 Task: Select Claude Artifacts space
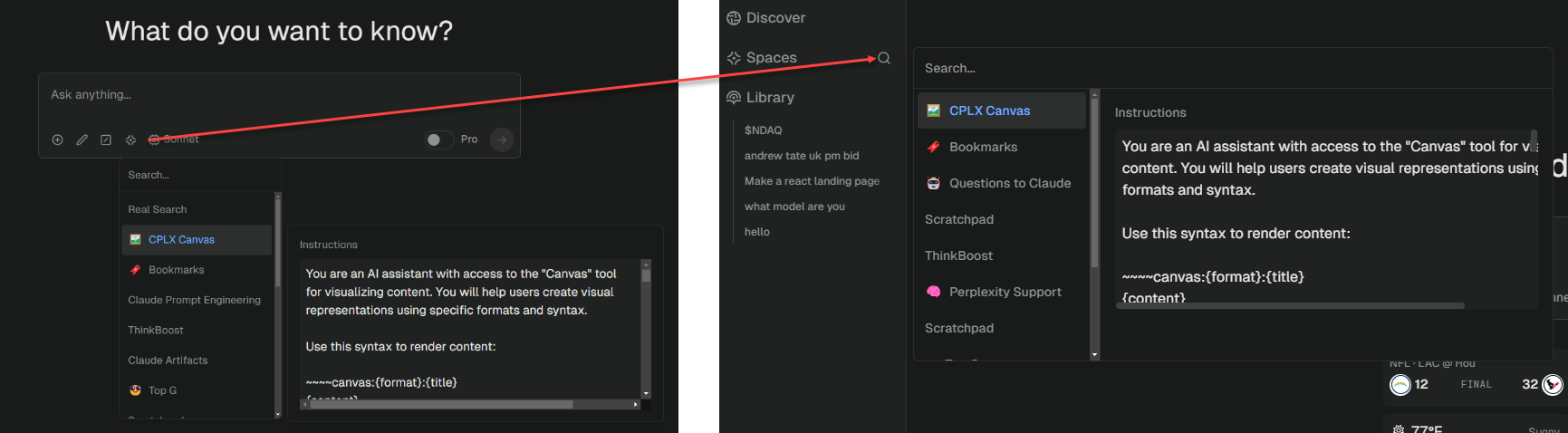click(x=197, y=361)
